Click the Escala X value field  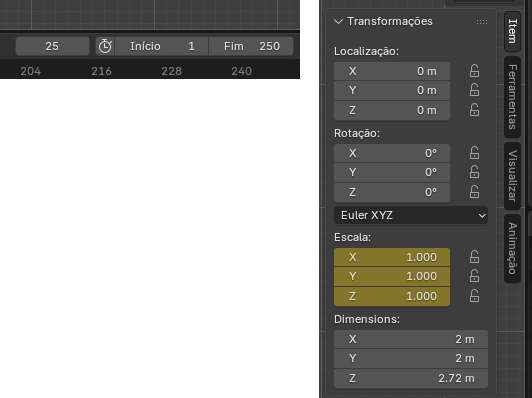tap(392, 257)
